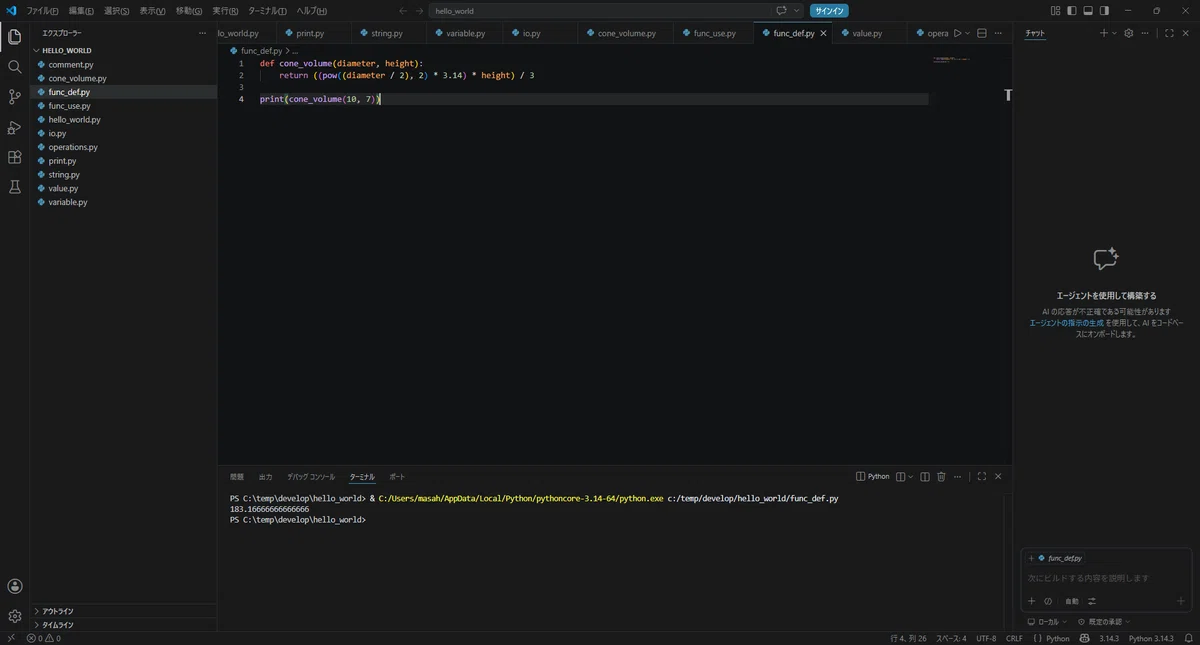Open editor more actions ellipsis
The height and width of the screenshot is (645, 1200).
coord(998,33)
